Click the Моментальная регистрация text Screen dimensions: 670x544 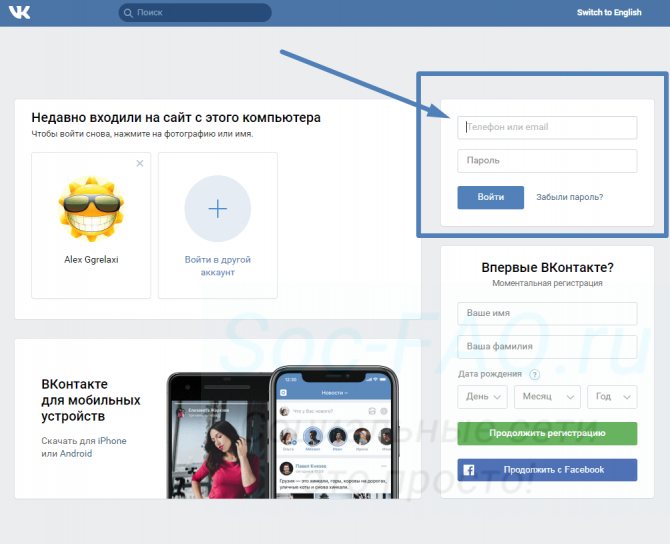pyautogui.click(x=547, y=283)
